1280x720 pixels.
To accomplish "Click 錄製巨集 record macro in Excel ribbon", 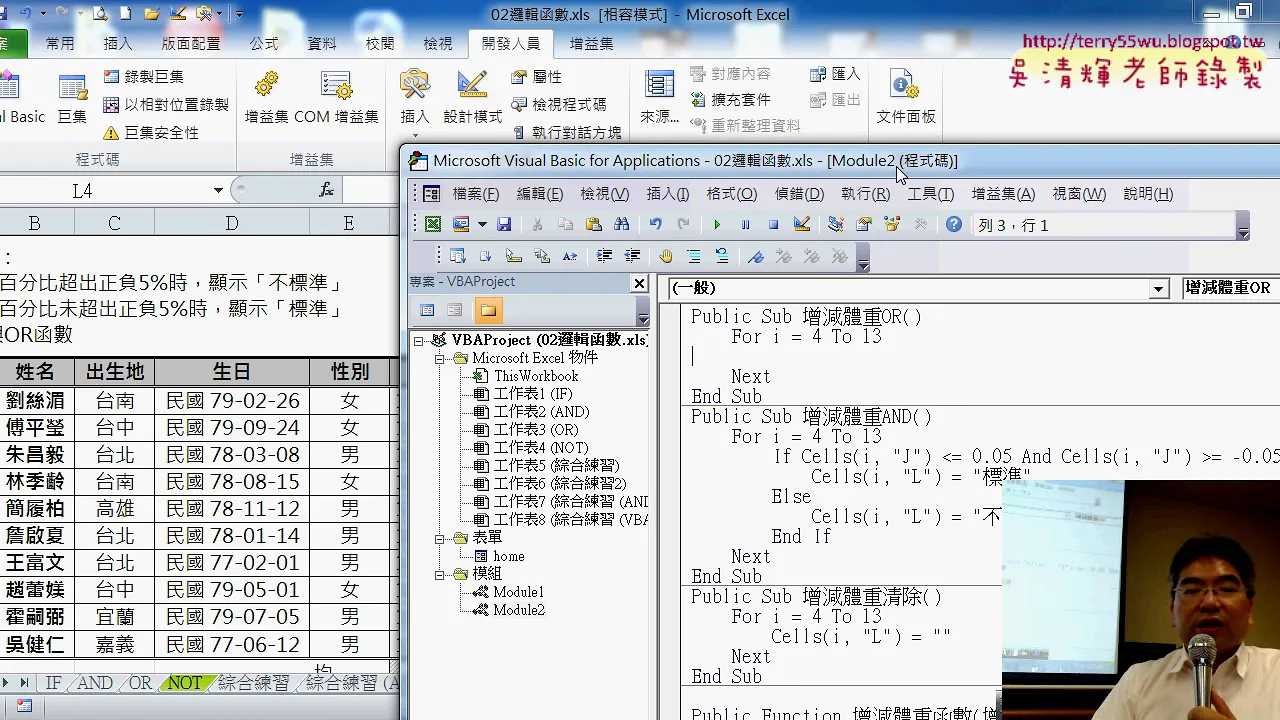I will coord(143,77).
